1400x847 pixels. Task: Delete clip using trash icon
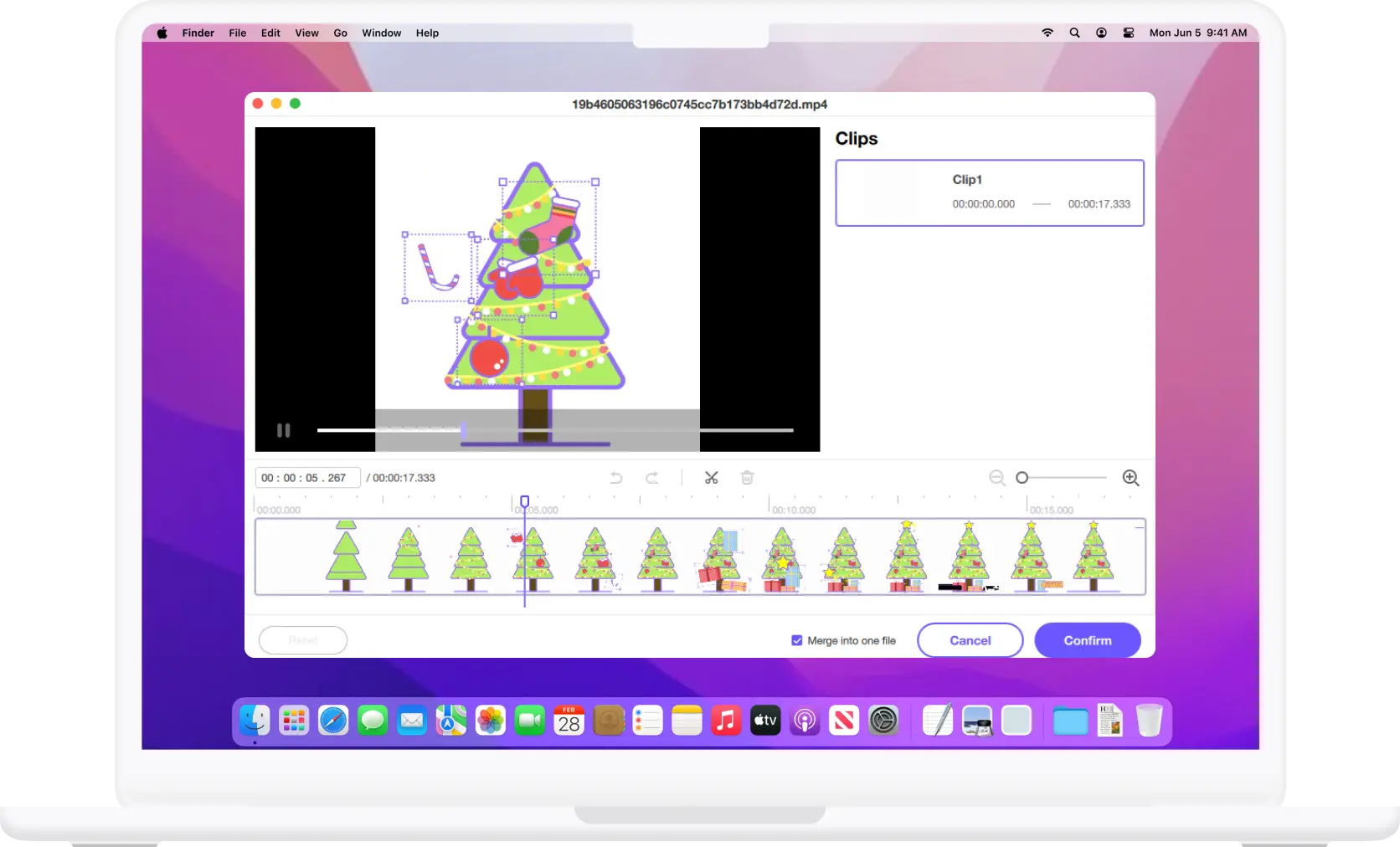(x=747, y=478)
